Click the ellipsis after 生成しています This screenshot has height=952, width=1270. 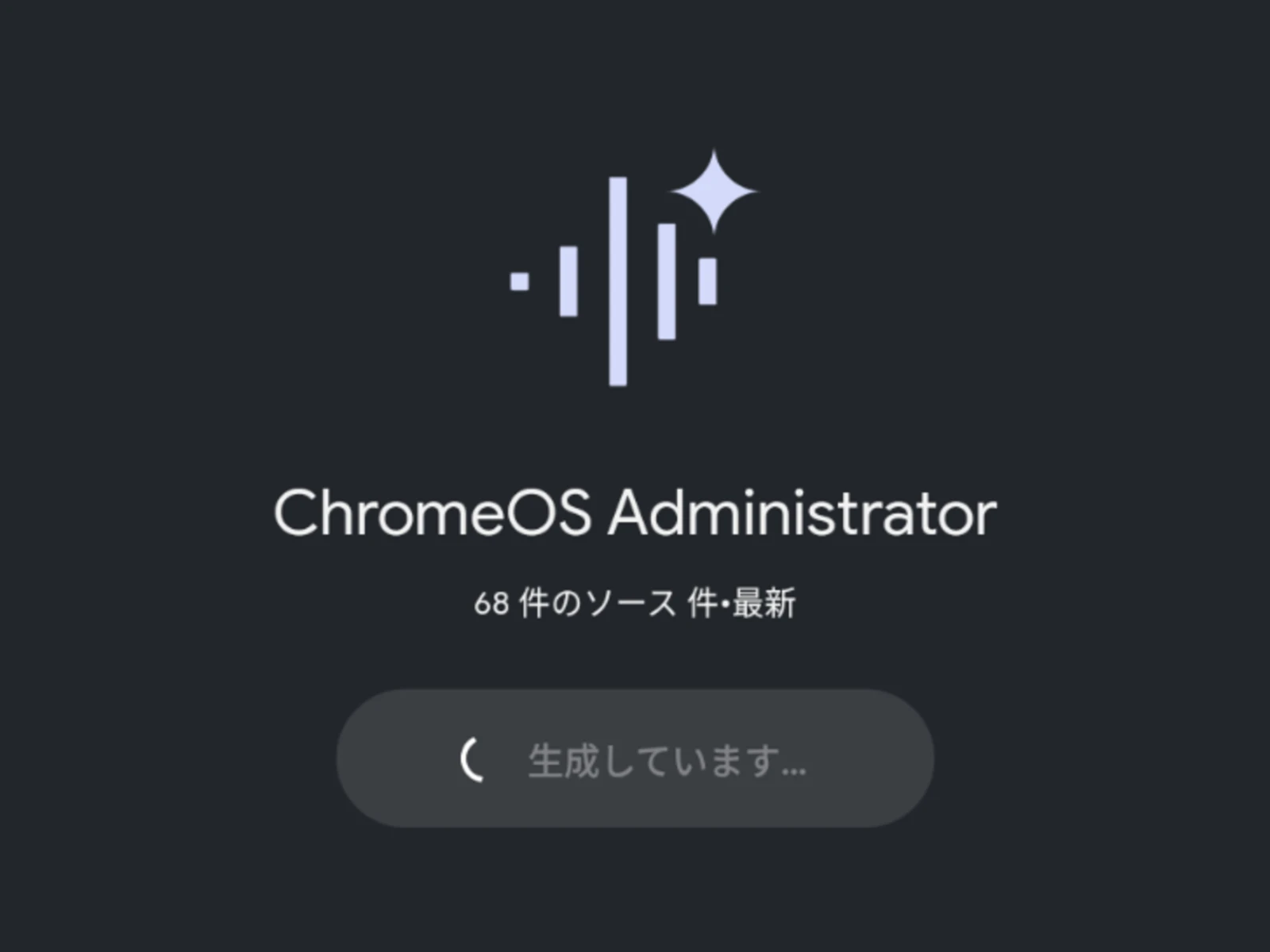coord(793,770)
